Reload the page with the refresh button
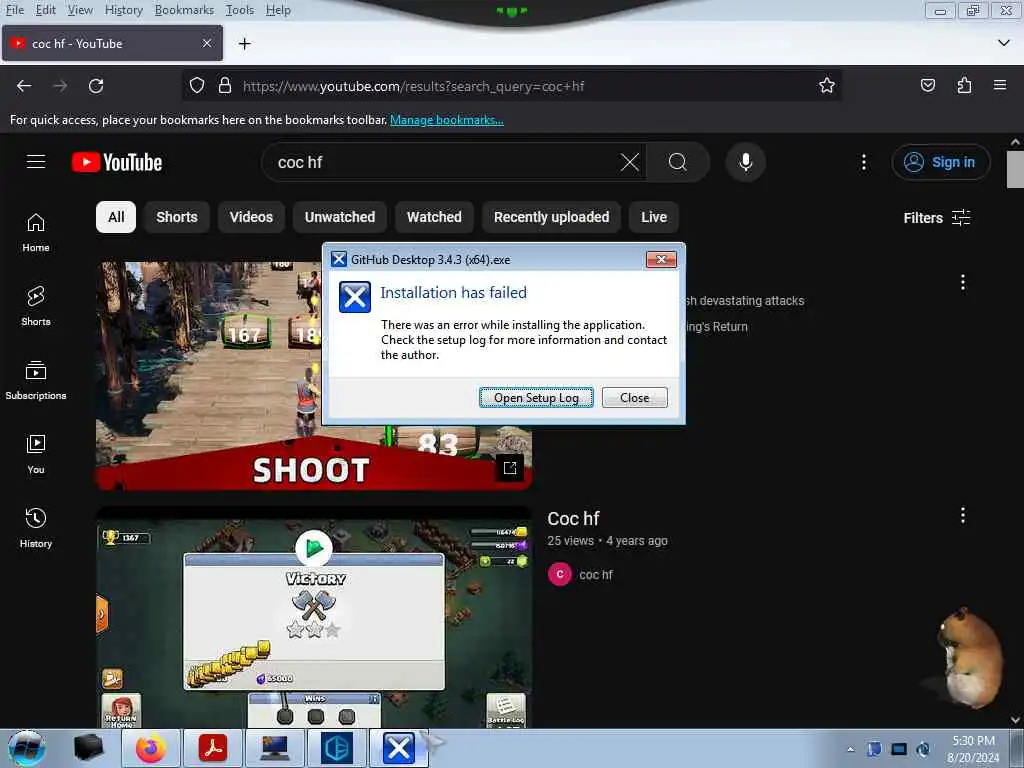Viewport: 1024px width, 768px height. tap(96, 86)
